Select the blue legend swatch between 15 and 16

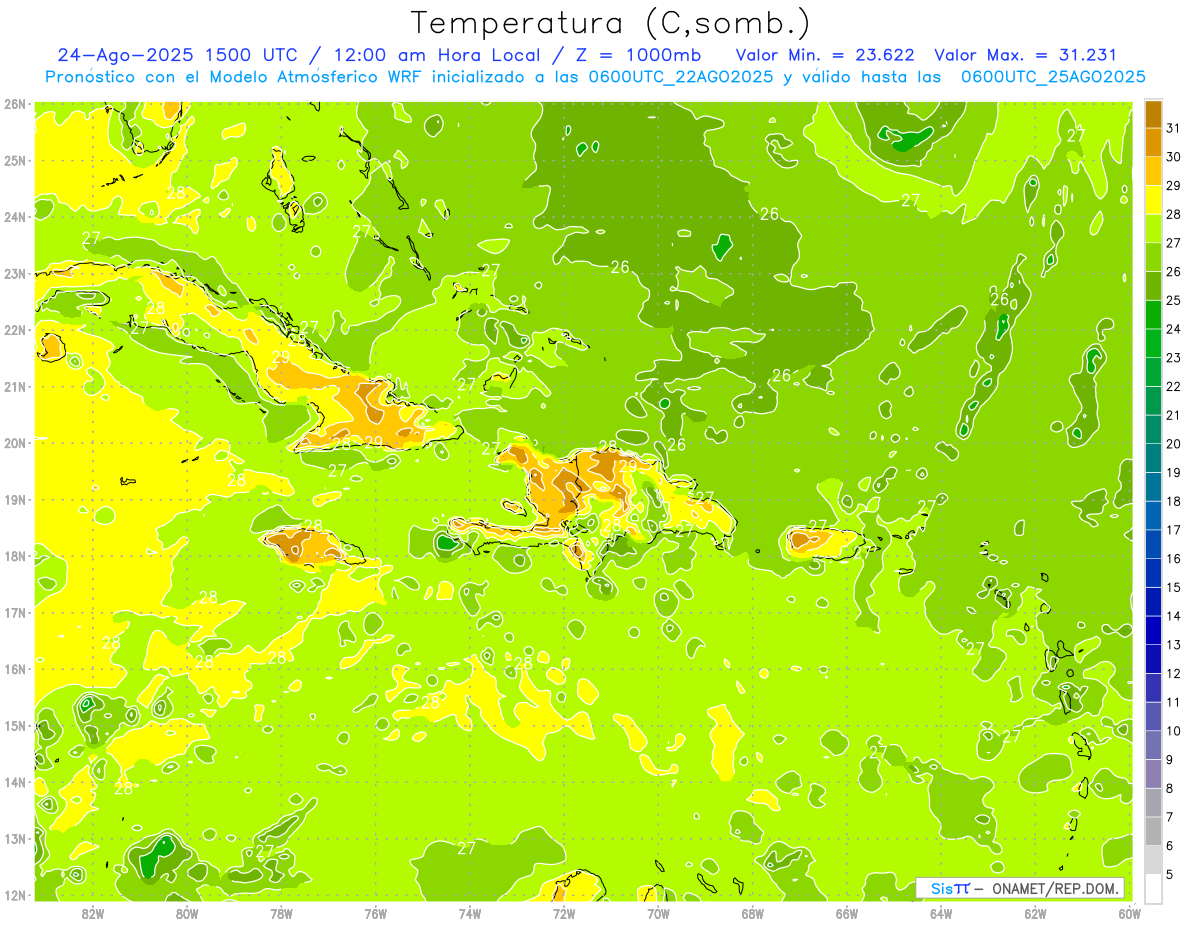[x=1153, y=573]
